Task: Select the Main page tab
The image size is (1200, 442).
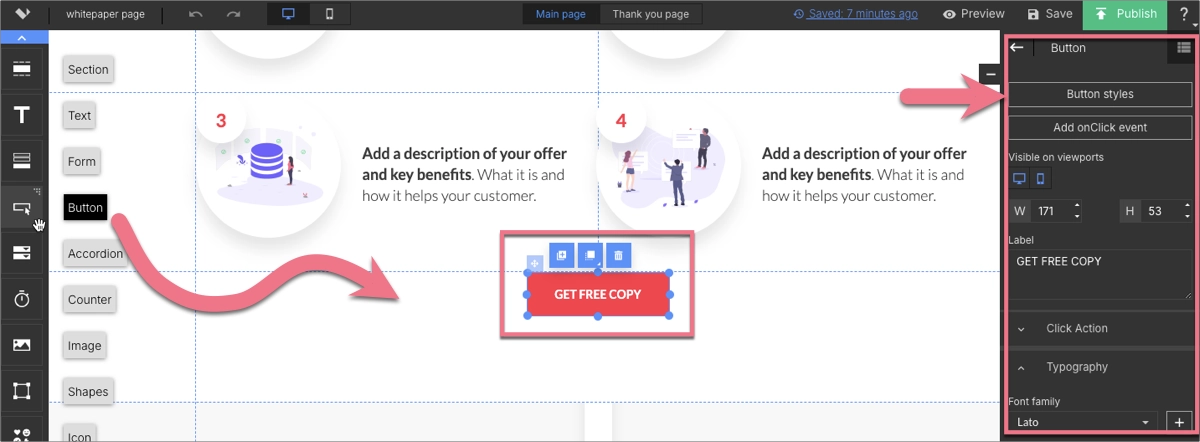Action: pyautogui.click(x=561, y=14)
